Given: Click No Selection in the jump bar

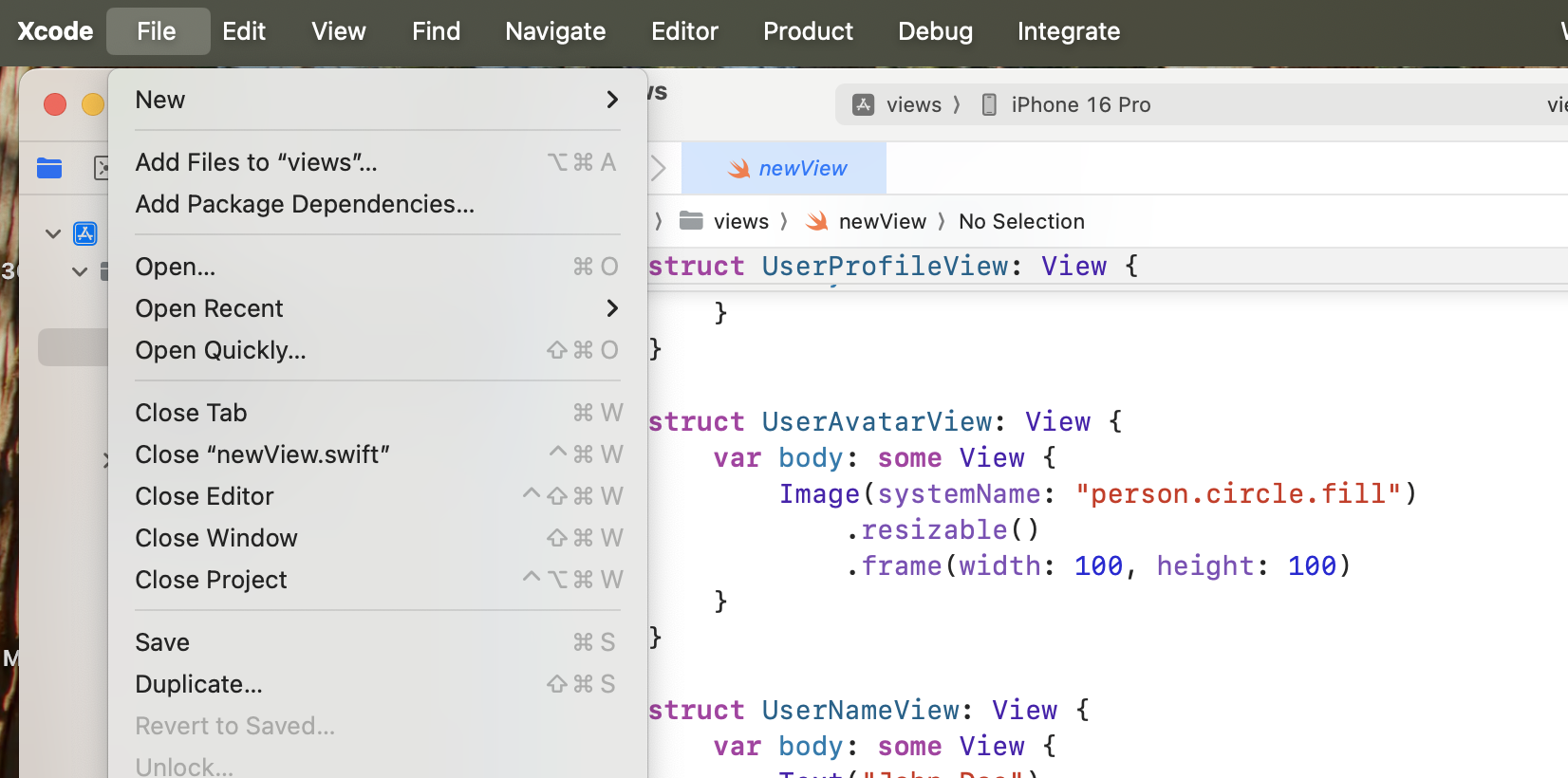Looking at the screenshot, I should point(1021,221).
